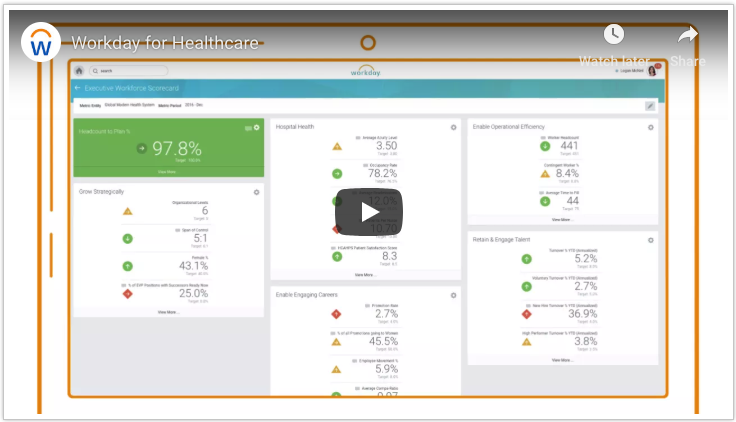Viewport: 736px width, 422px height.
Task: Open the gear on Headcount to Plan card
Action: tap(257, 128)
